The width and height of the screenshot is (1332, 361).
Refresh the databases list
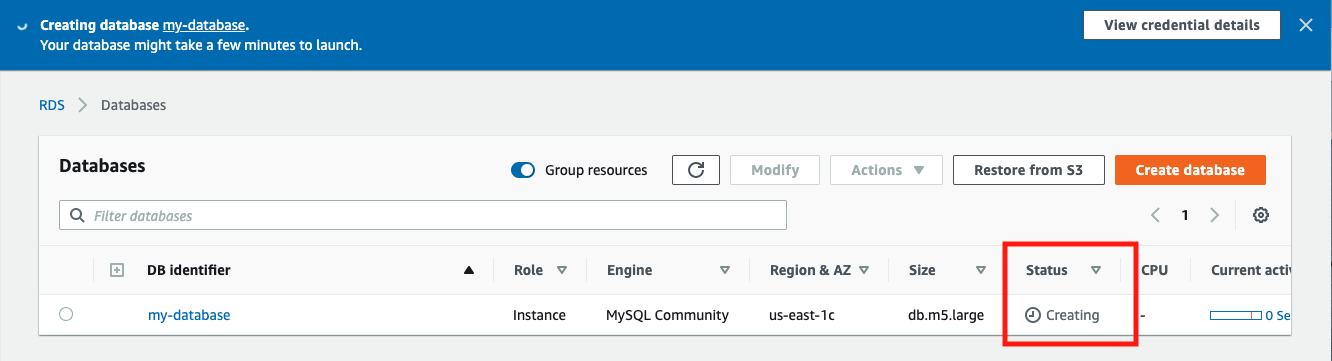point(696,170)
